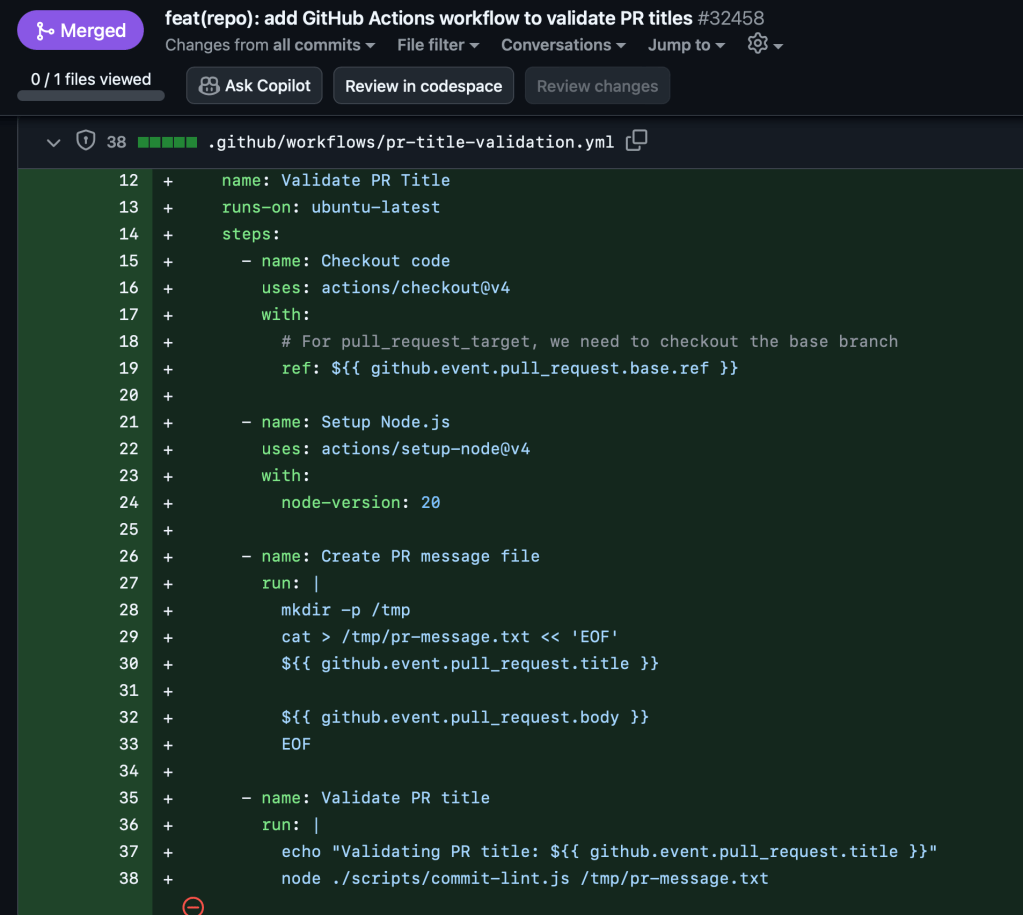Click the Copilot icon in Ask Copilot
1023x915 pixels.
[208, 86]
